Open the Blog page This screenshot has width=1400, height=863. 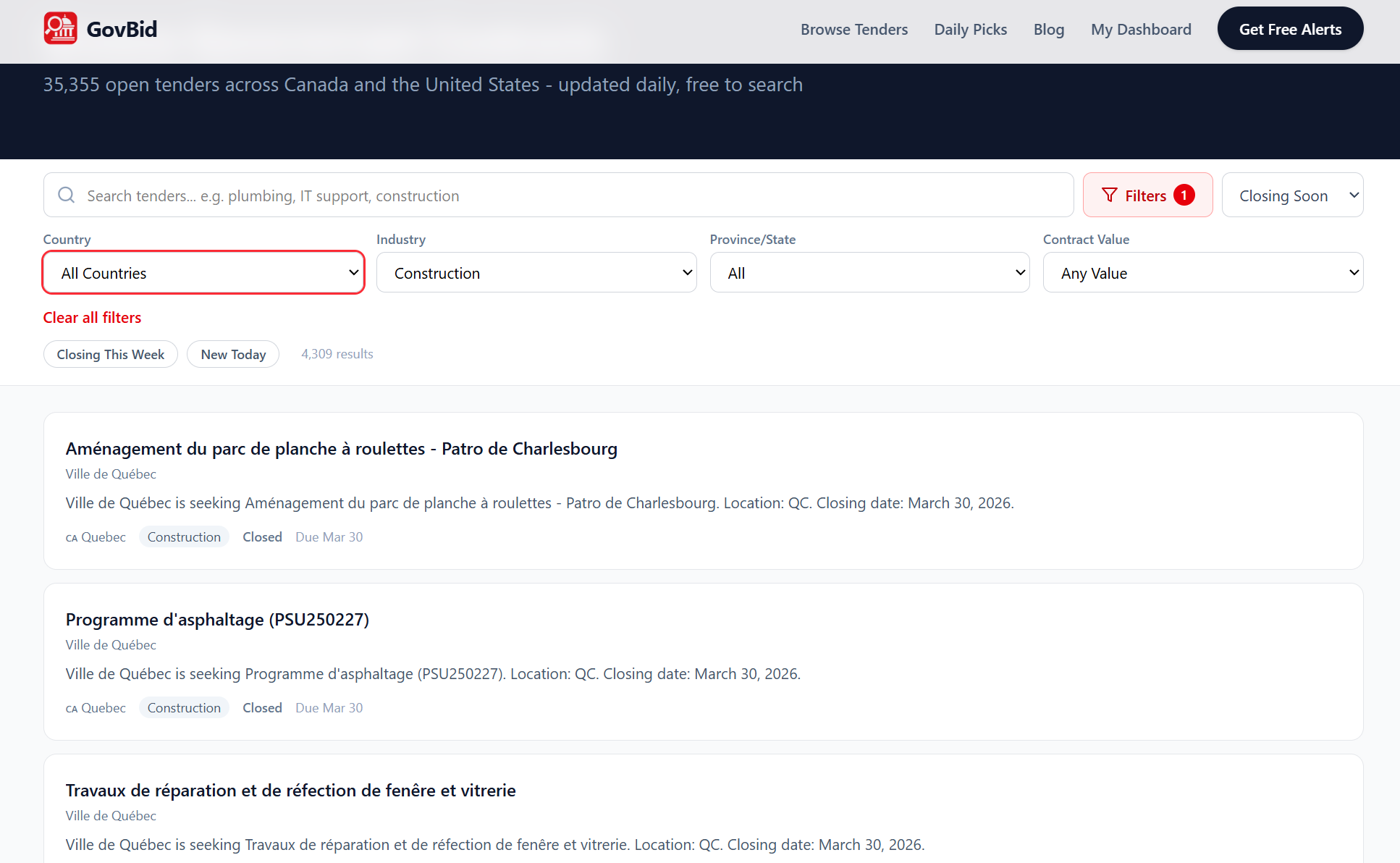[x=1048, y=30]
